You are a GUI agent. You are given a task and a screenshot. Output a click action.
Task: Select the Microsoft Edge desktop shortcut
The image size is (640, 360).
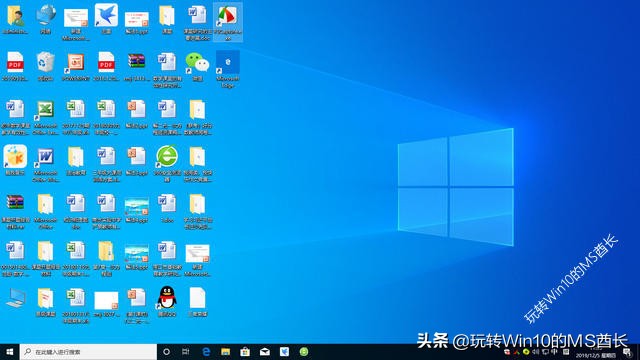pyautogui.click(x=228, y=69)
